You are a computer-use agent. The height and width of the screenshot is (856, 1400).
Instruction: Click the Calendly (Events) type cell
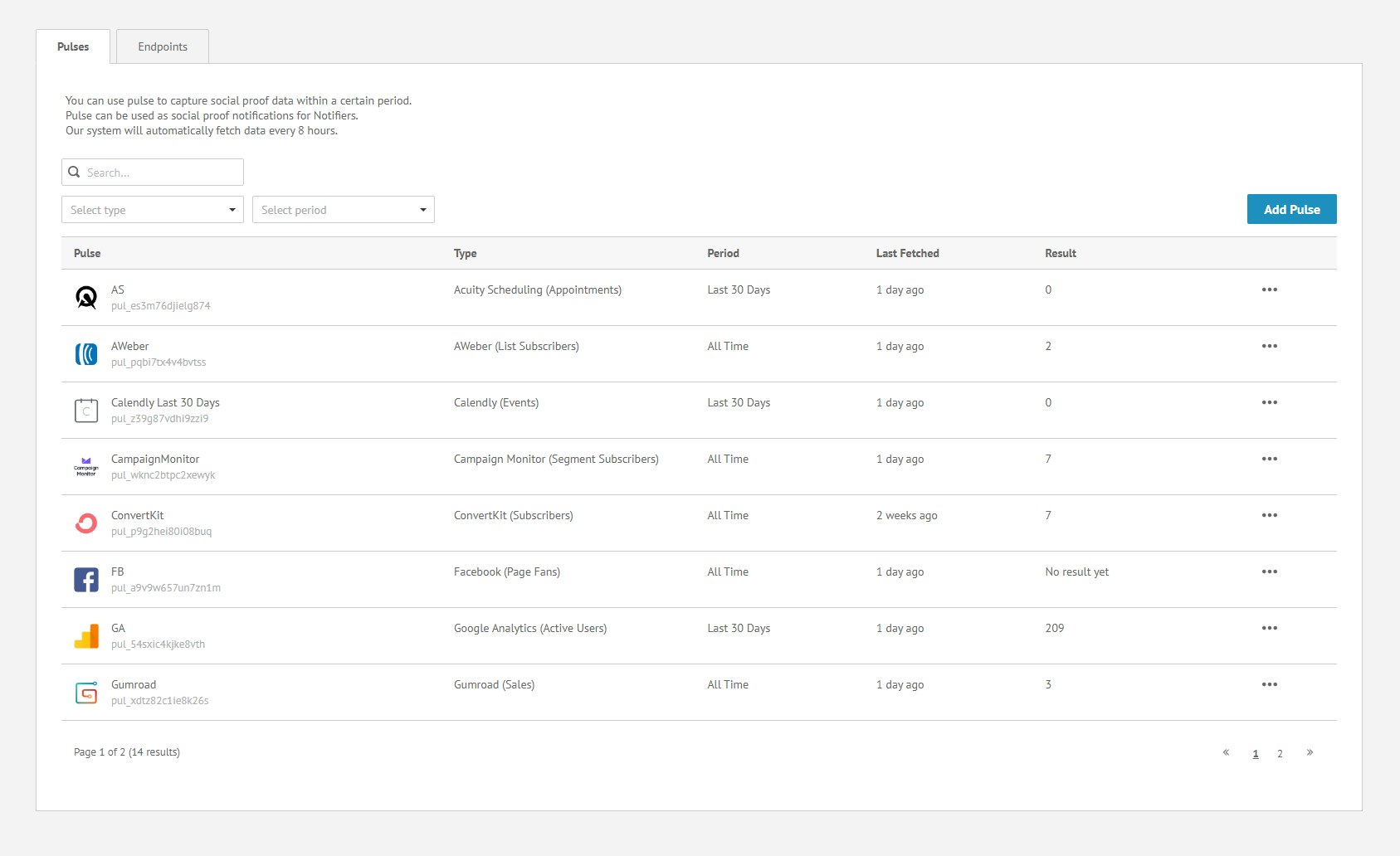[x=496, y=403]
